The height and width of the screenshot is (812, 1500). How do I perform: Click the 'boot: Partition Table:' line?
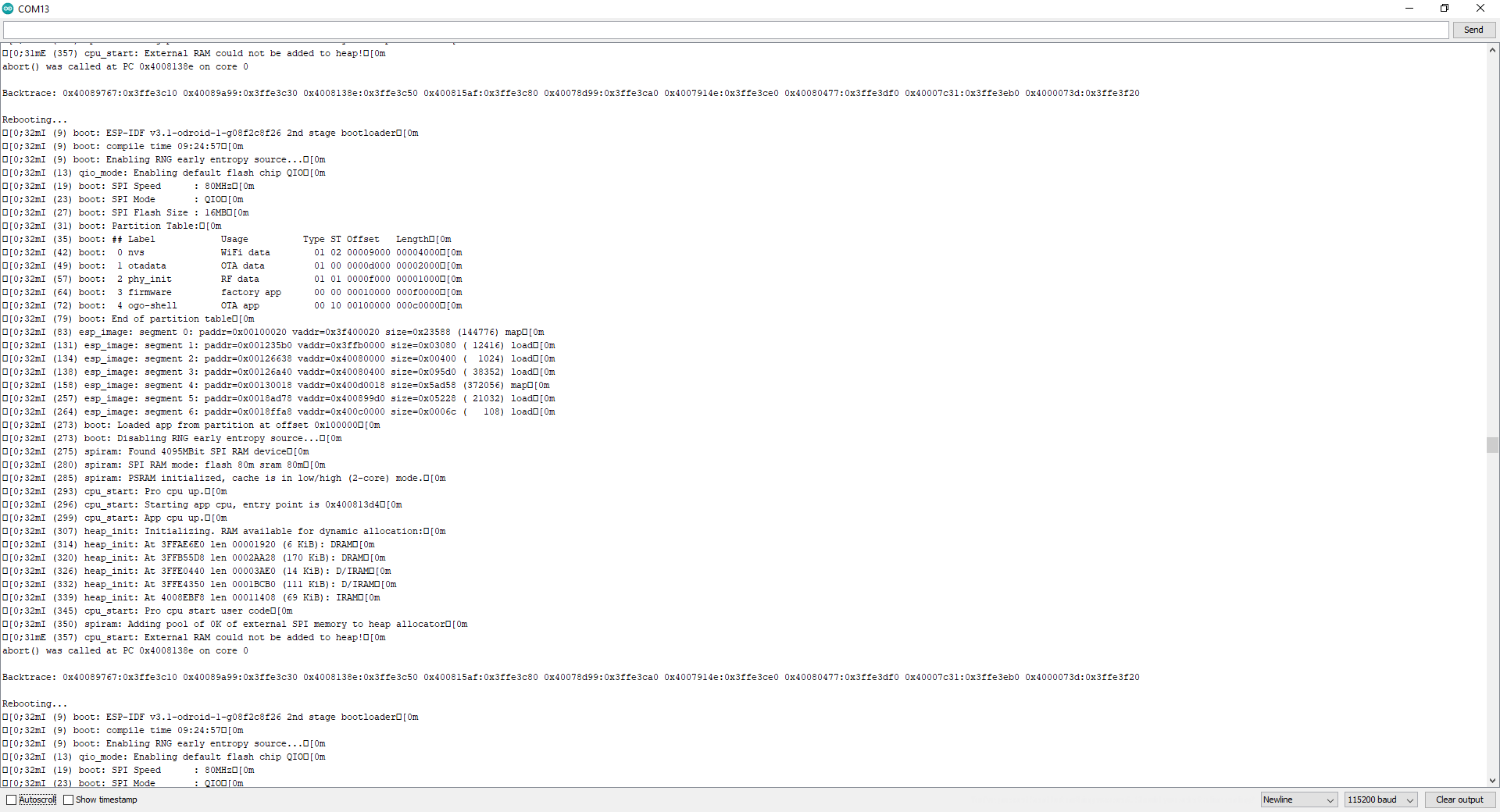point(112,226)
